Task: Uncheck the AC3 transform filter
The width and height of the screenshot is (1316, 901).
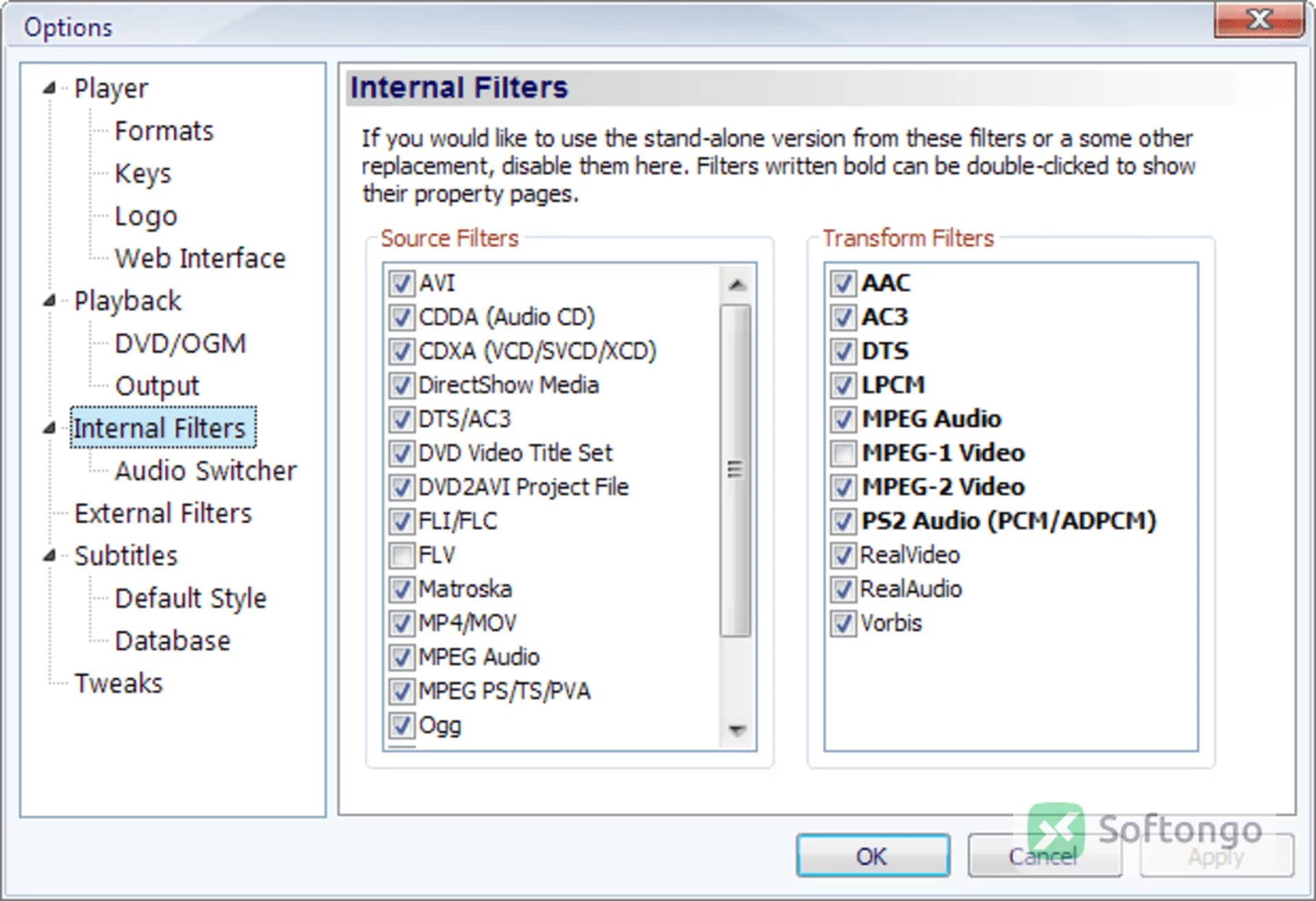Action: click(843, 317)
